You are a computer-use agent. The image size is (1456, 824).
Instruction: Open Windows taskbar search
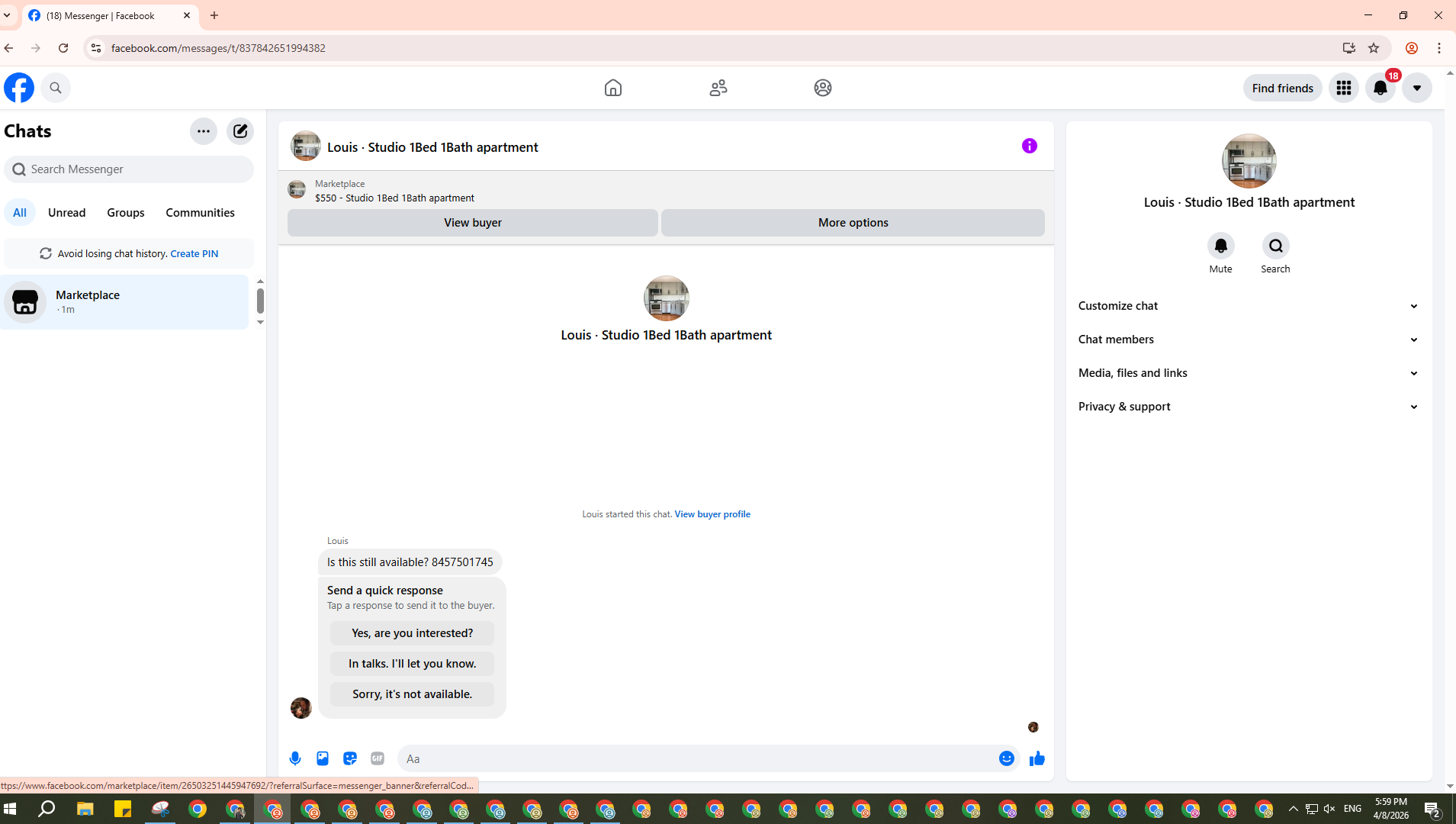[47, 809]
